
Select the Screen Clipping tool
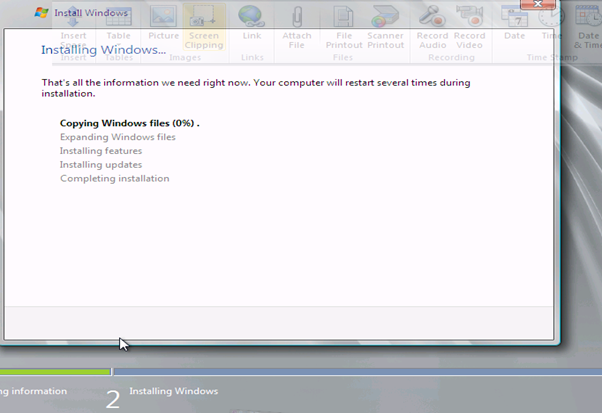tap(204, 27)
